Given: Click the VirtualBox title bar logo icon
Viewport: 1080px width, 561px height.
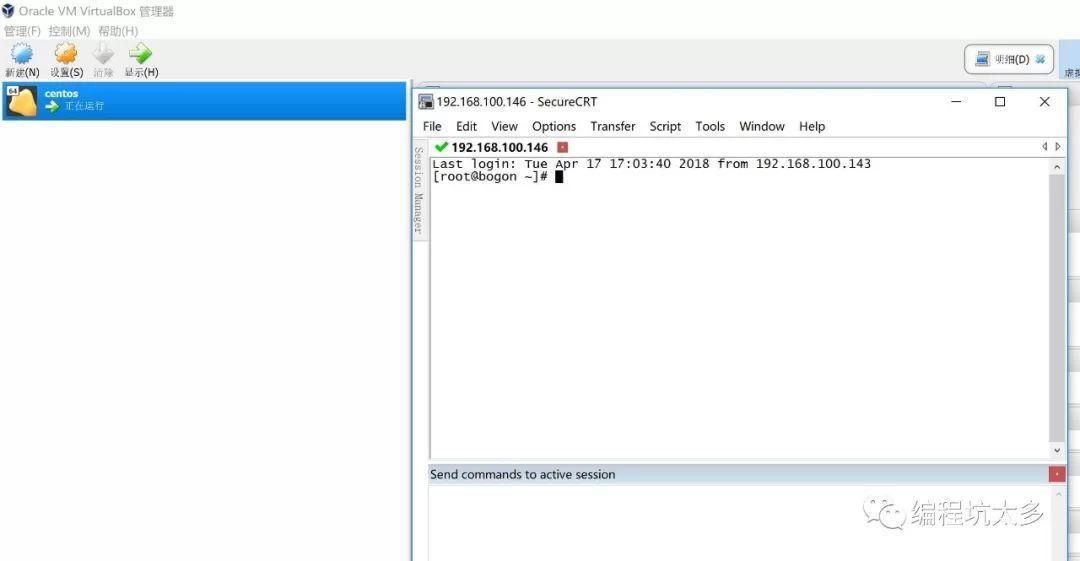Looking at the screenshot, I should 8,10.
